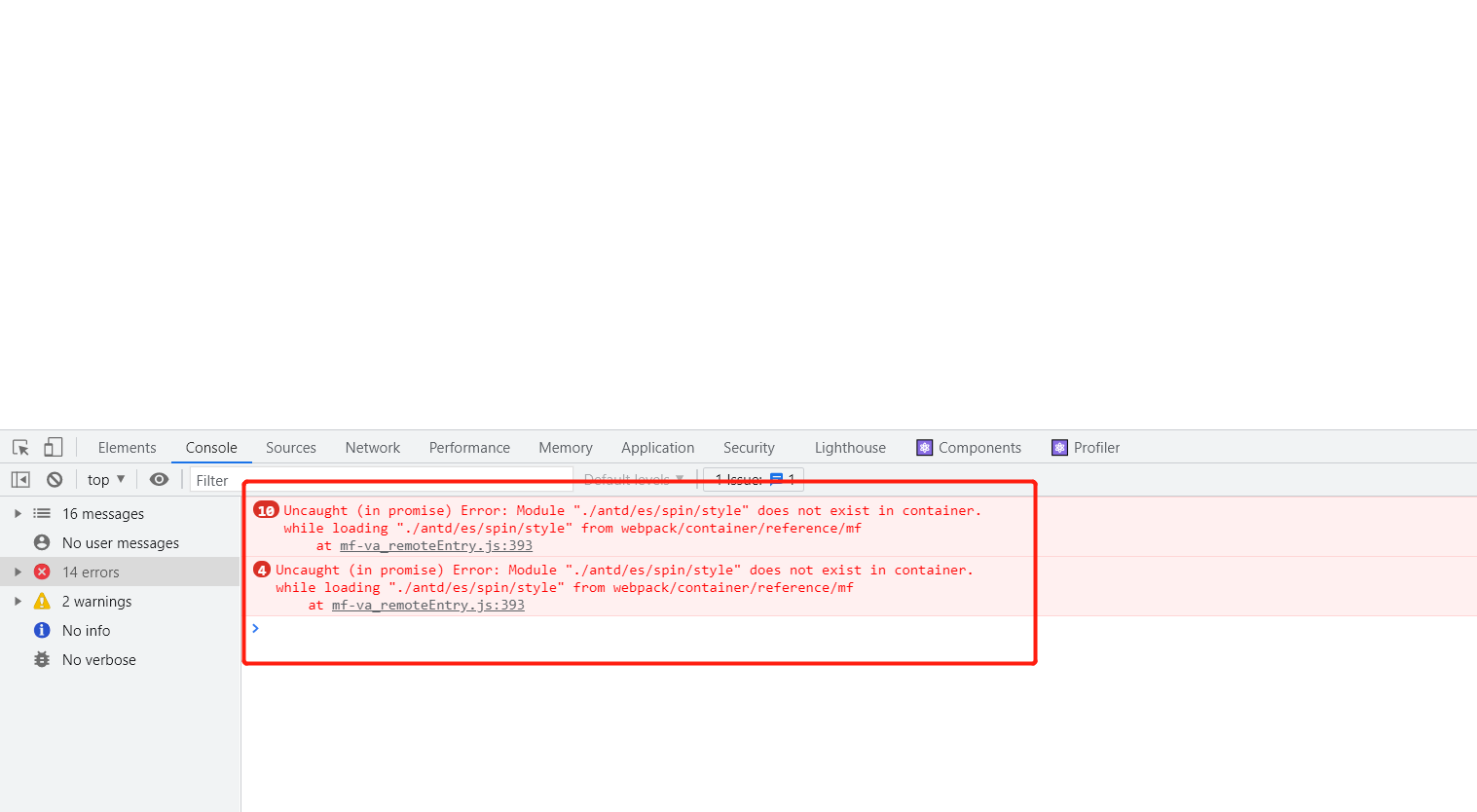
Task: Open the Performance tab
Action: click(469, 448)
